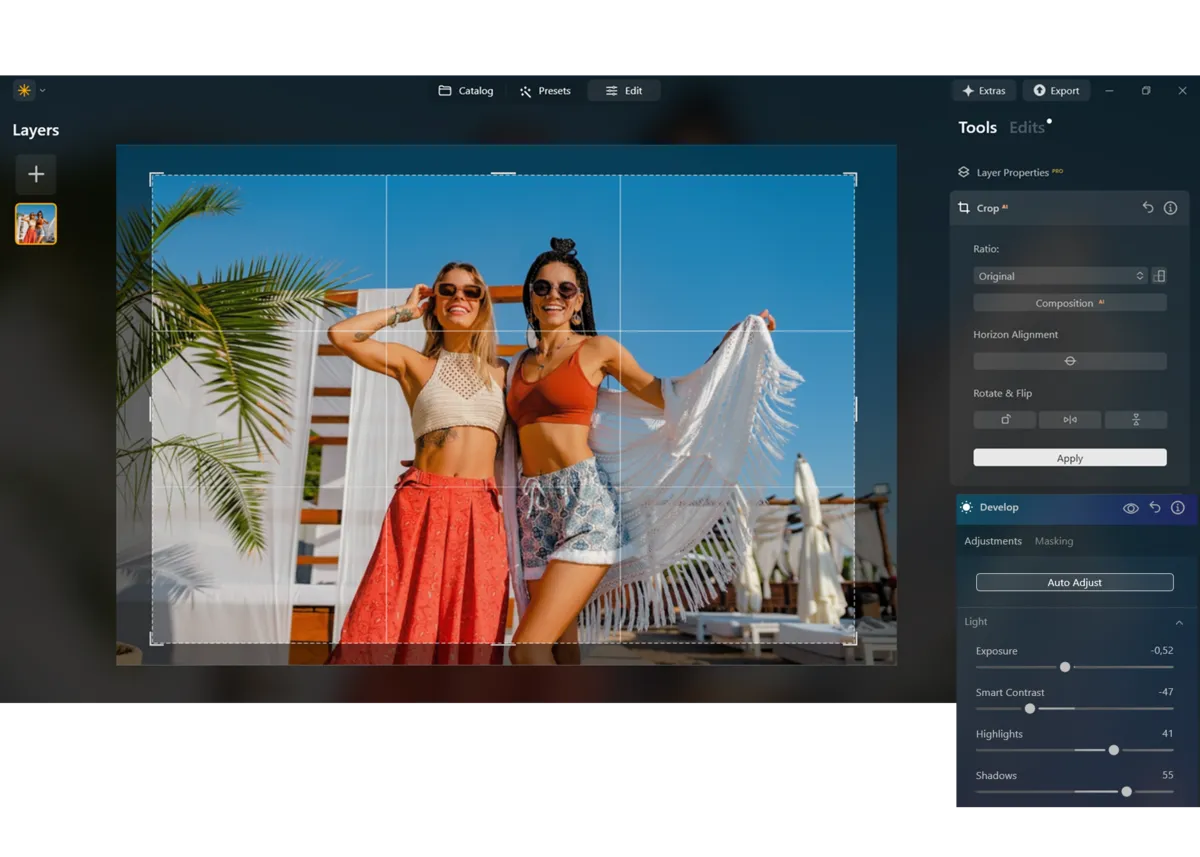The height and width of the screenshot is (857, 1200).
Task: Open the Presets view
Action: (x=545, y=89)
